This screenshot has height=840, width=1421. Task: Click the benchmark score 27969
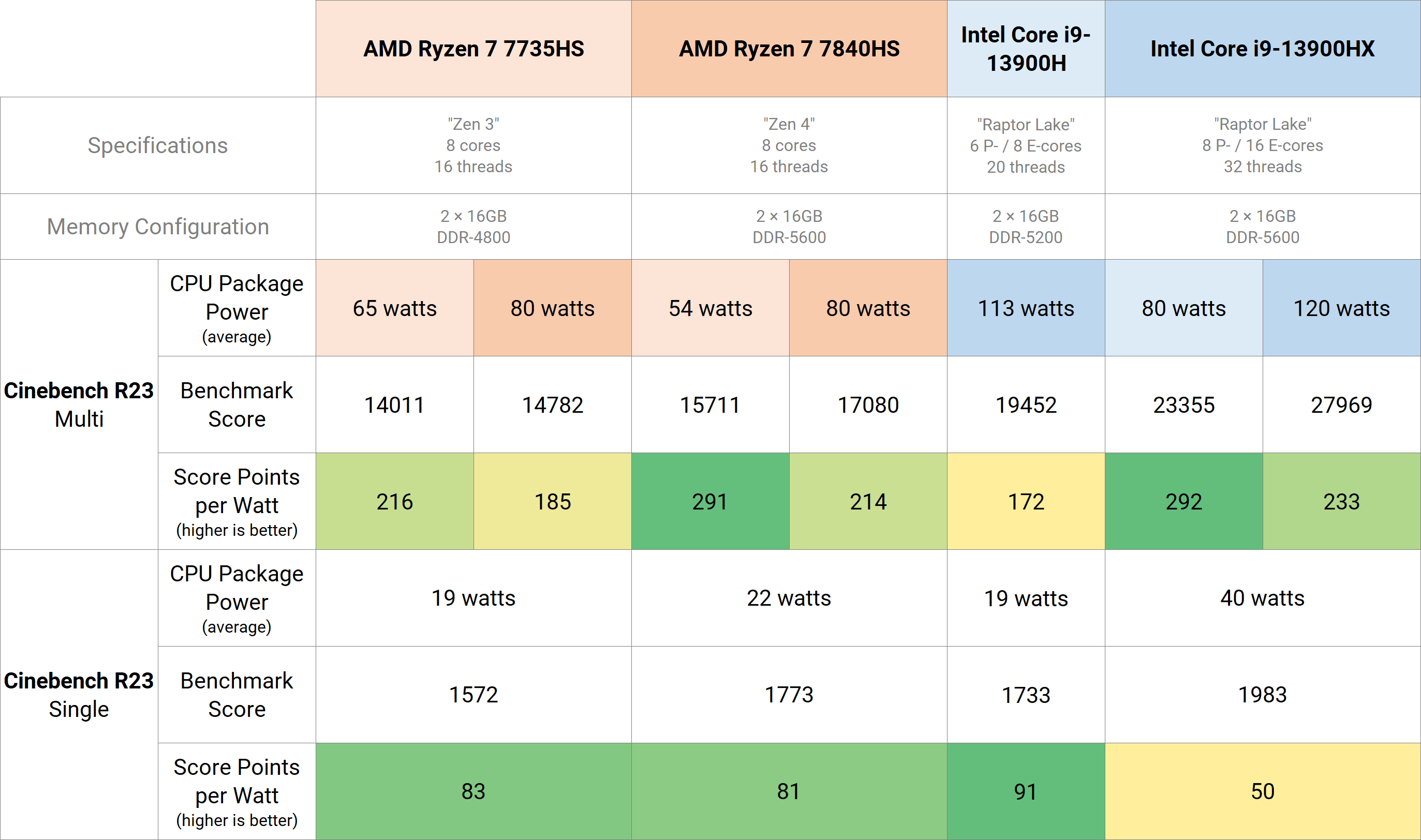(x=1341, y=404)
